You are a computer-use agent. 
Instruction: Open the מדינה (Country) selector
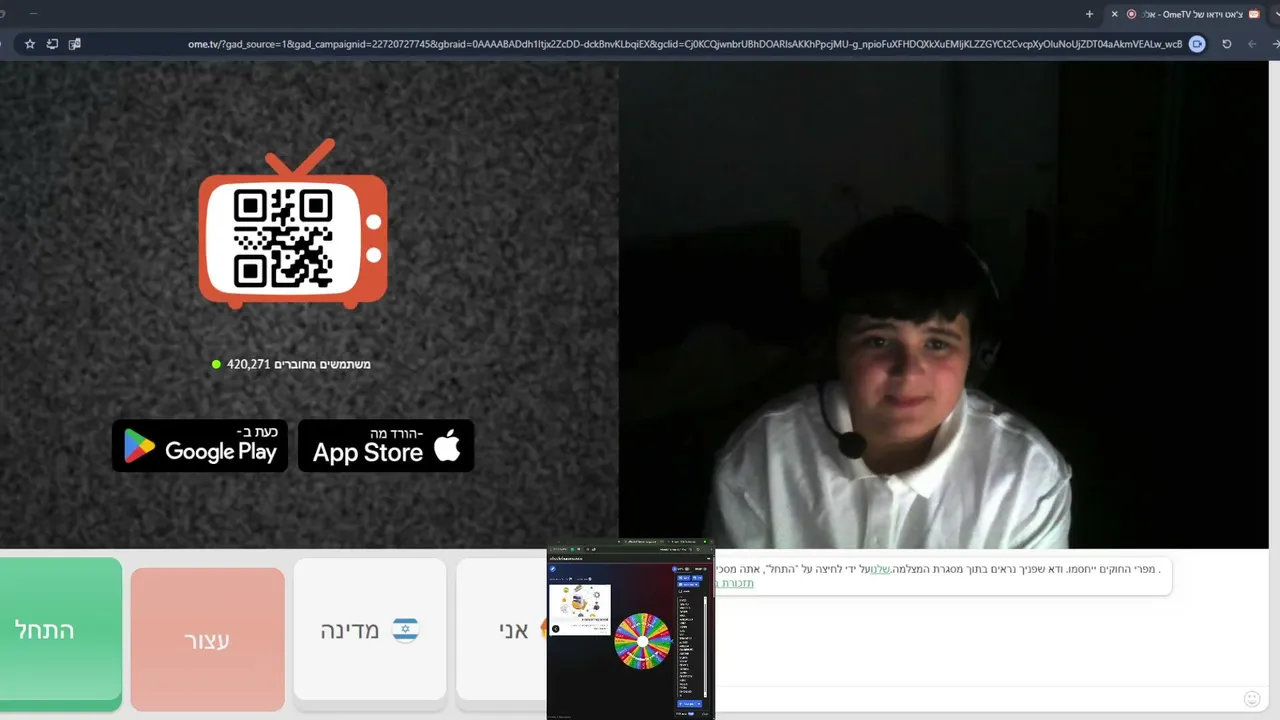coord(370,630)
